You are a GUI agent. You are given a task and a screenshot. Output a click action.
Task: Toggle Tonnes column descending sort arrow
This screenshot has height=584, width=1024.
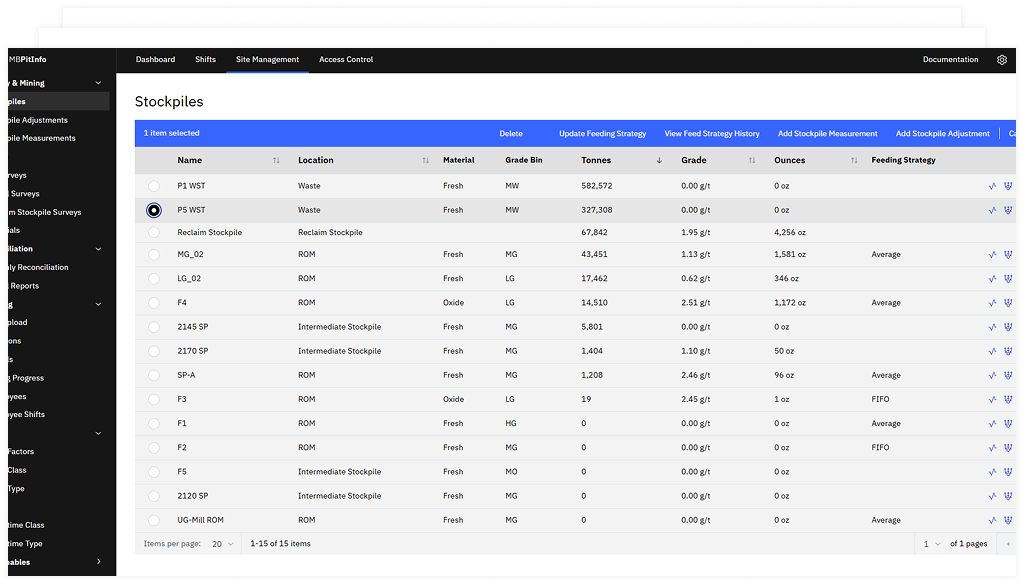pos(659,160)
